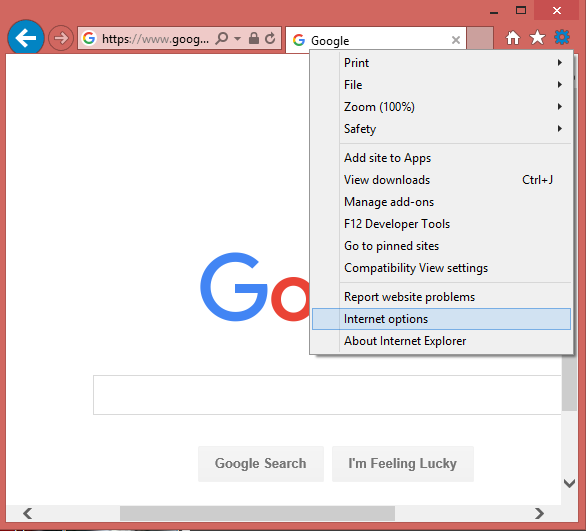The width and height of the screenshot is (586, 531).
Task: Open Favorites star icon
Action: click(537, 37)
